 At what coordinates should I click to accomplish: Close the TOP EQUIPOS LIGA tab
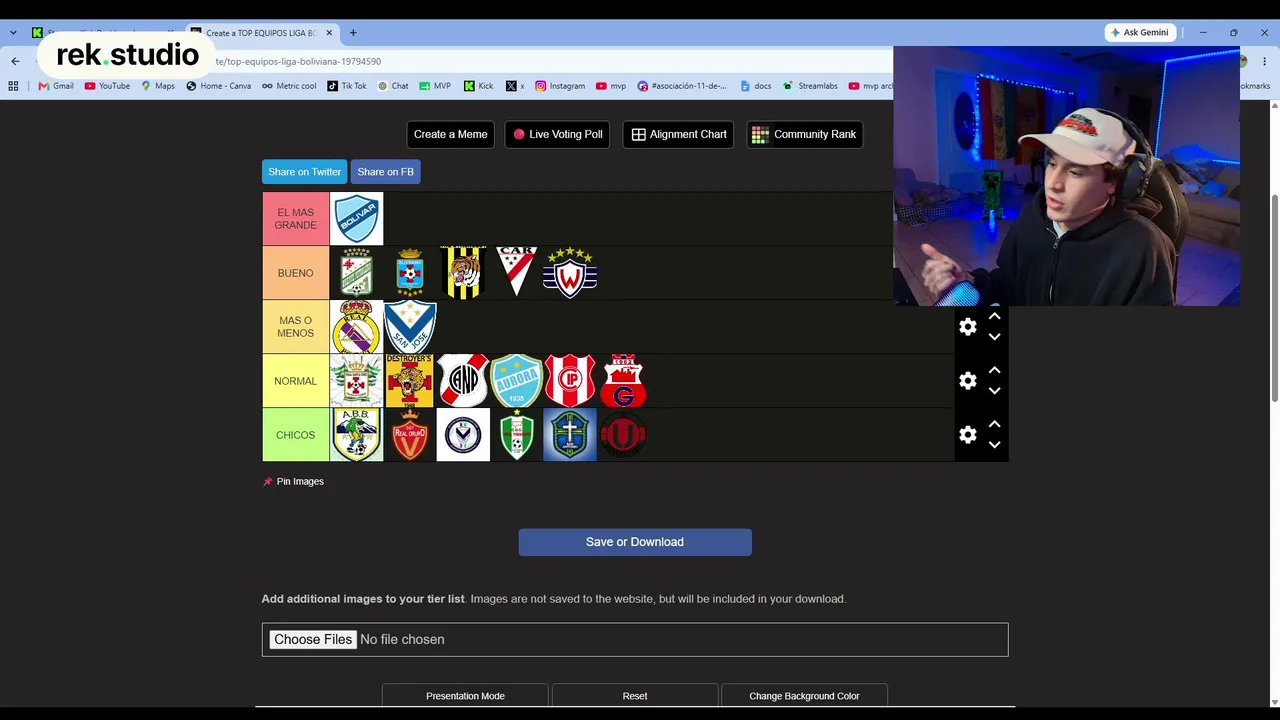[329, 33]
